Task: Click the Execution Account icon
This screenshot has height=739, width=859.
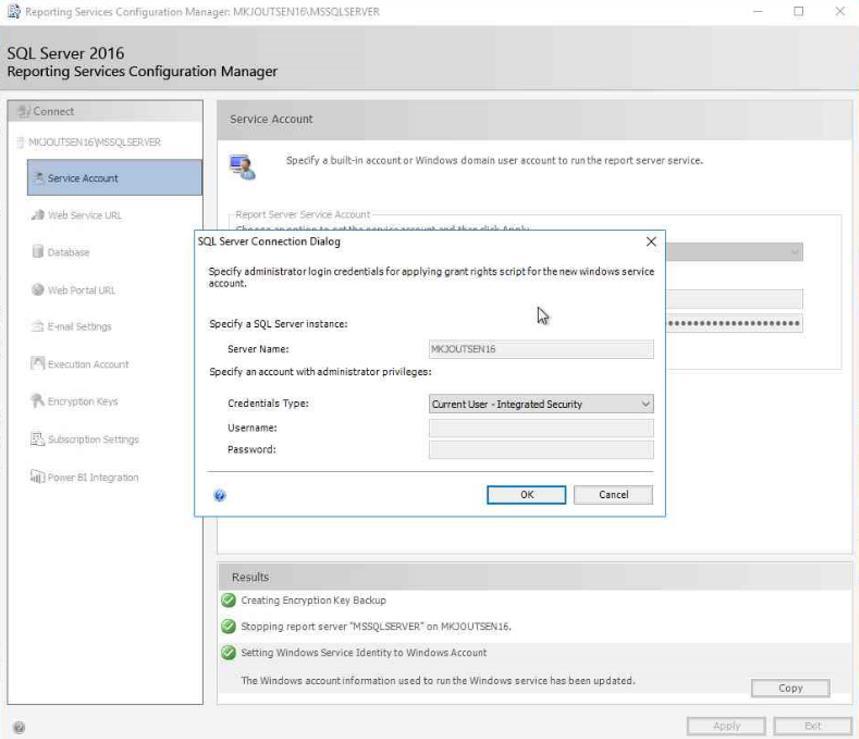Action: coord(38,363)
